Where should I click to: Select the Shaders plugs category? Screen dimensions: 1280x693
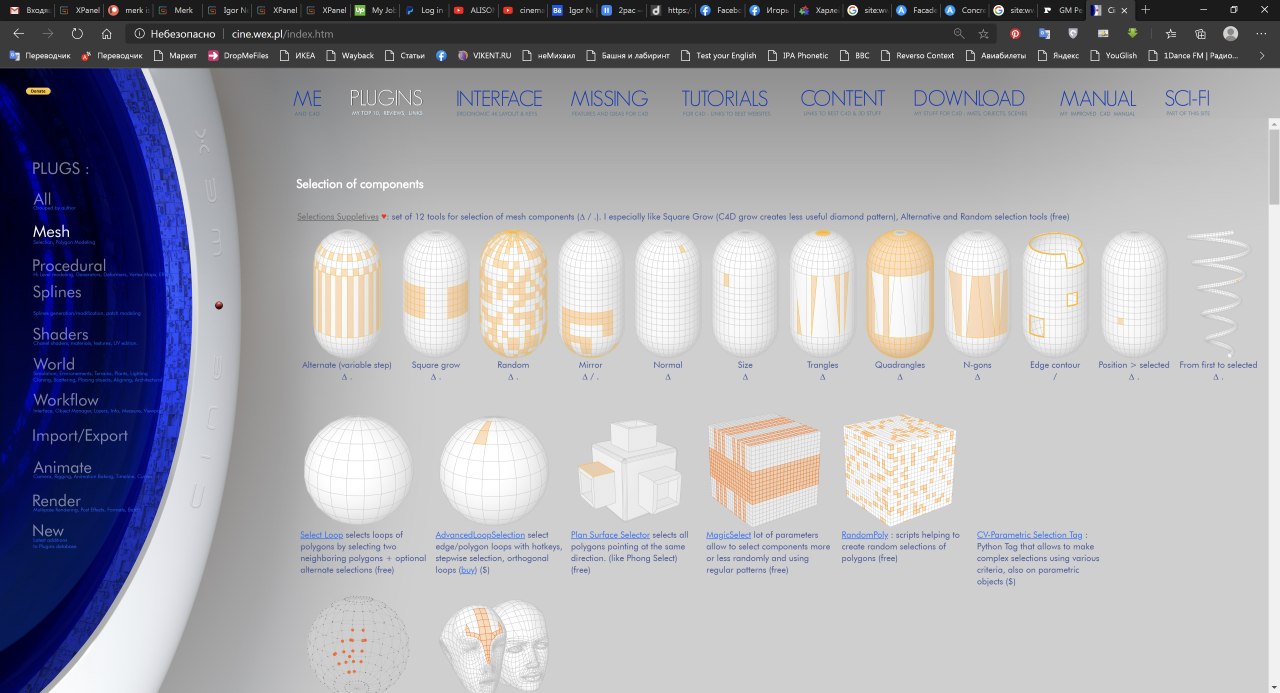point(60,334)
